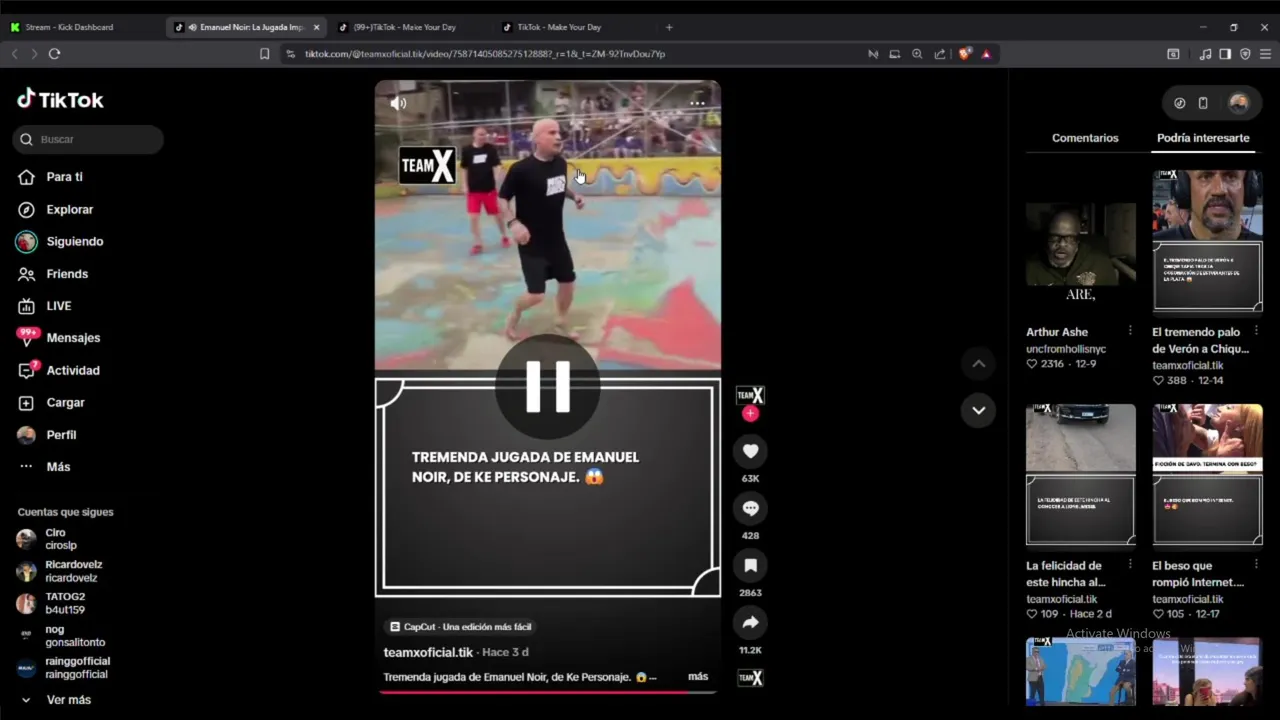Expand the caption with más
Screen dimensions: 1280x720
click(x=698, y=677)
